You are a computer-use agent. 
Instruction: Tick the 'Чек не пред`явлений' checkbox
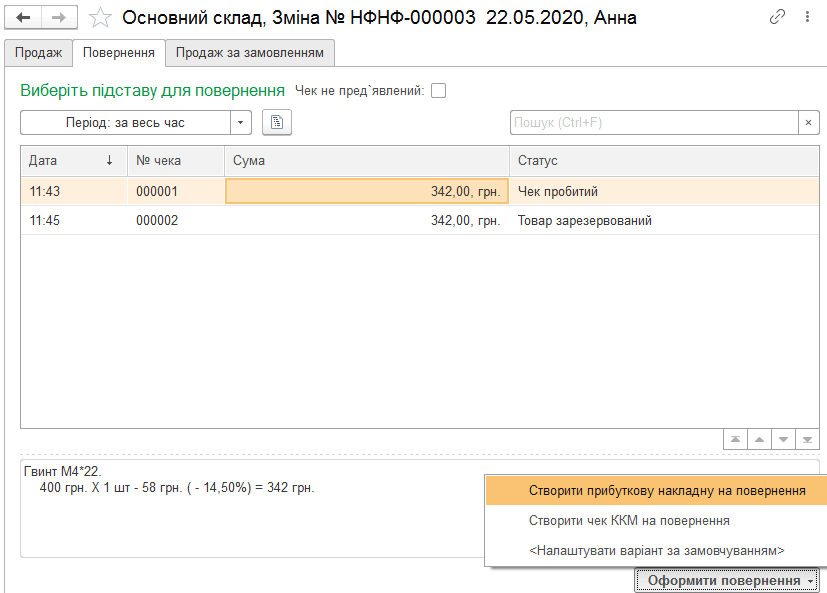pyautogui.click(x=438, y=91)
